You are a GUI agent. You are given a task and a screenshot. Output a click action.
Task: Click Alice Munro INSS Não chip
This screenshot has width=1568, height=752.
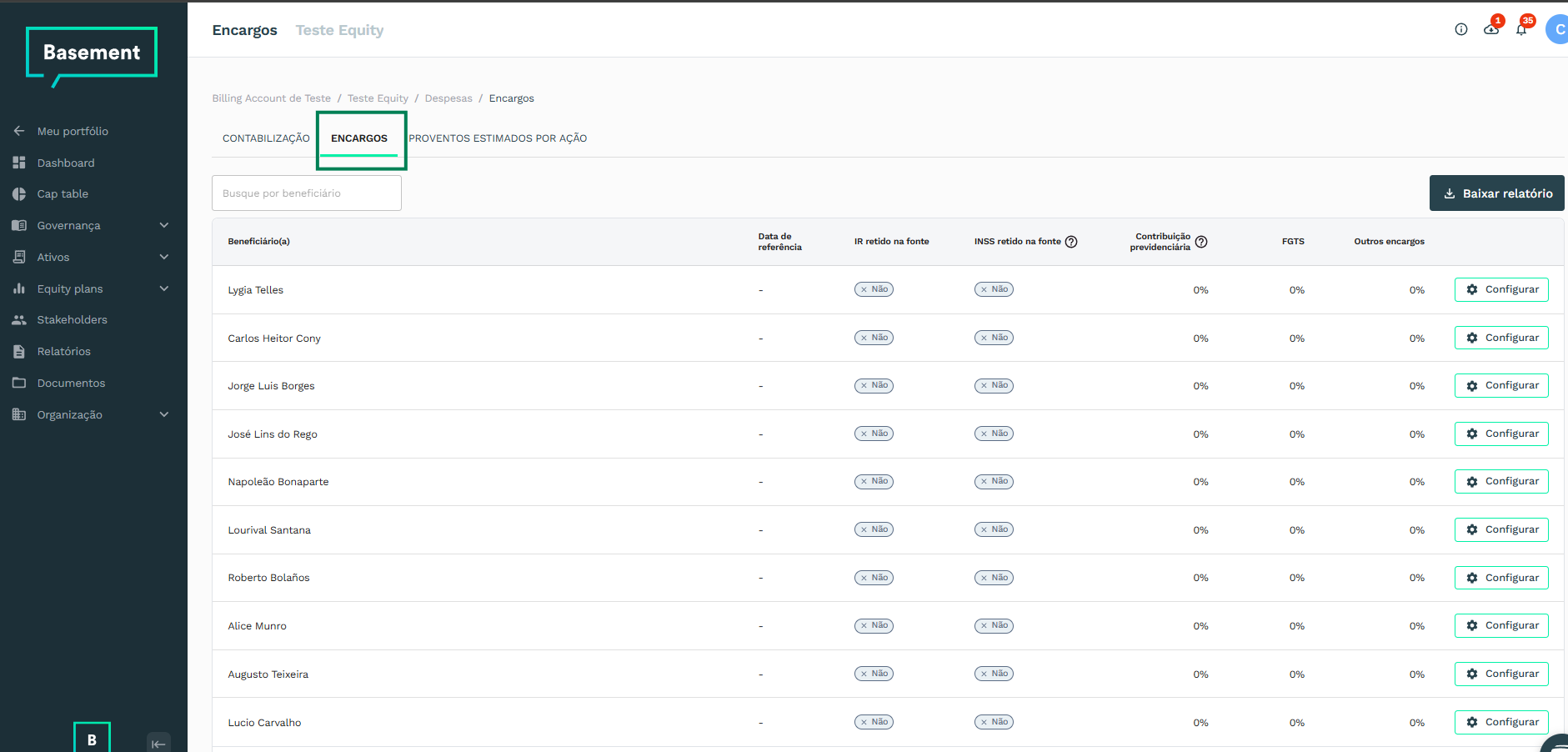(x=994, y=625)
